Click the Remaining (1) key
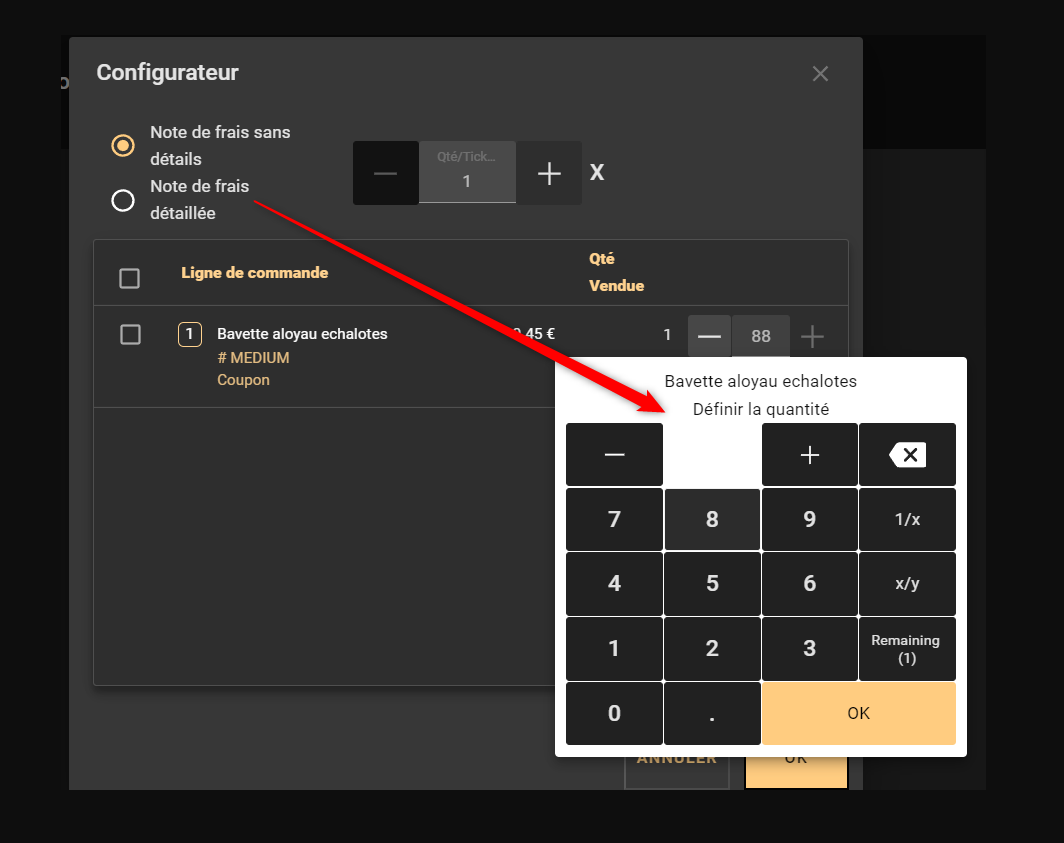The height and width of the screenshot is (843, 1064). (x=906, y=649)
